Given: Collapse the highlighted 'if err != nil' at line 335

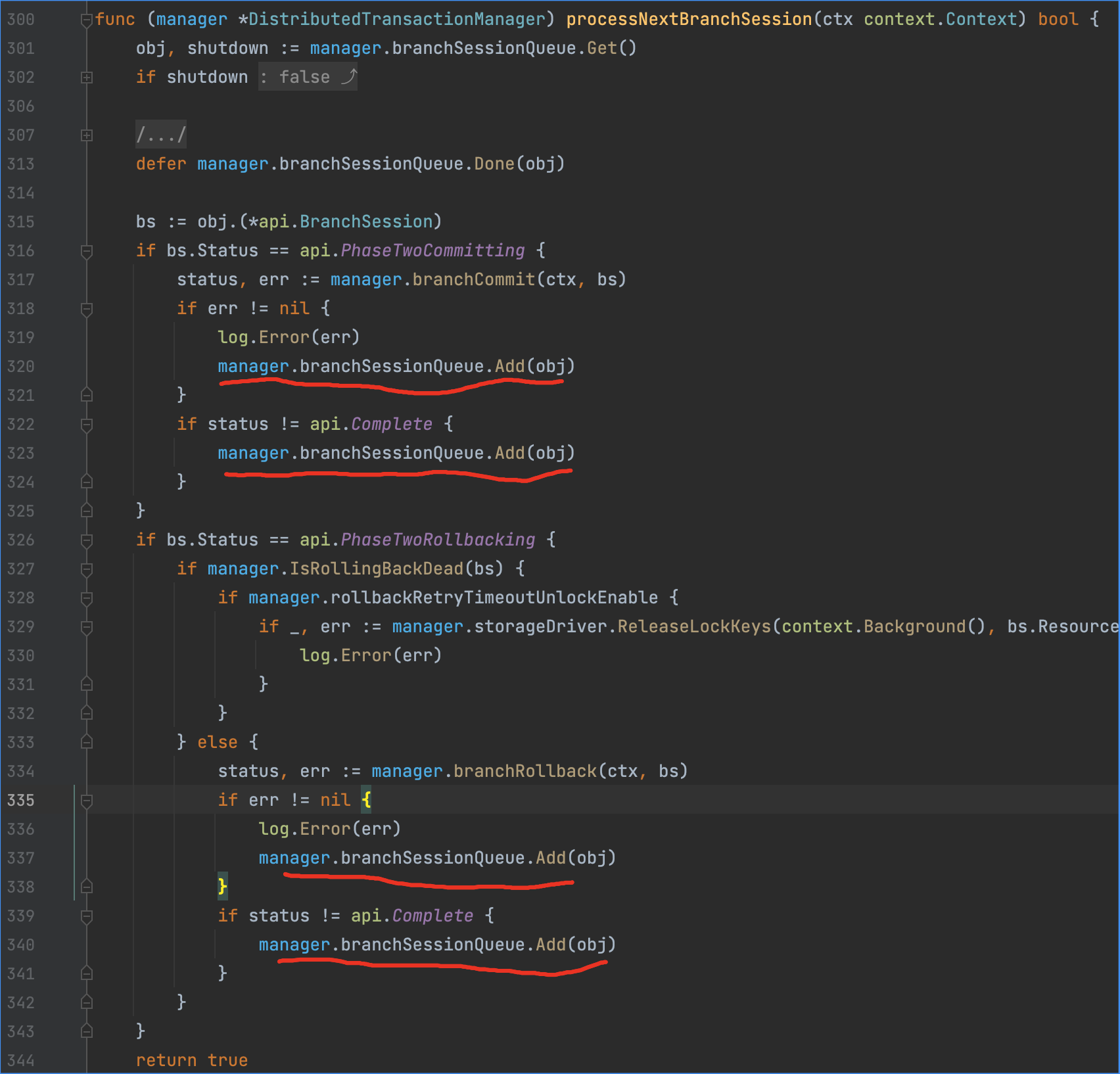Looking at the screenshot, I should [86, 801].
